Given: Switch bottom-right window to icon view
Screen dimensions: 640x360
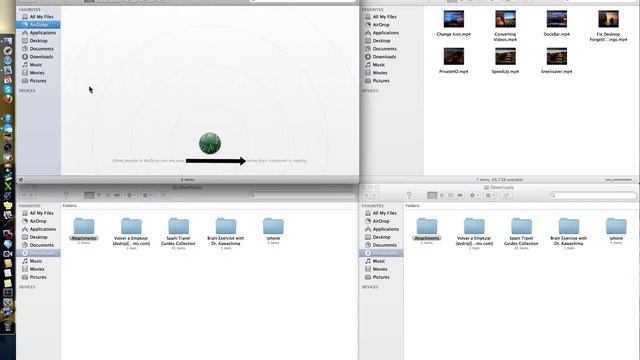Looking at the screenshot, I should tap(432, 196).
